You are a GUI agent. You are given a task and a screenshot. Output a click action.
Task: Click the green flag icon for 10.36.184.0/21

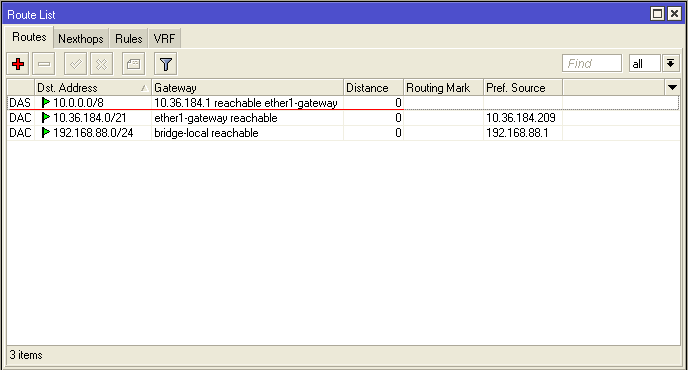(45, 118)
